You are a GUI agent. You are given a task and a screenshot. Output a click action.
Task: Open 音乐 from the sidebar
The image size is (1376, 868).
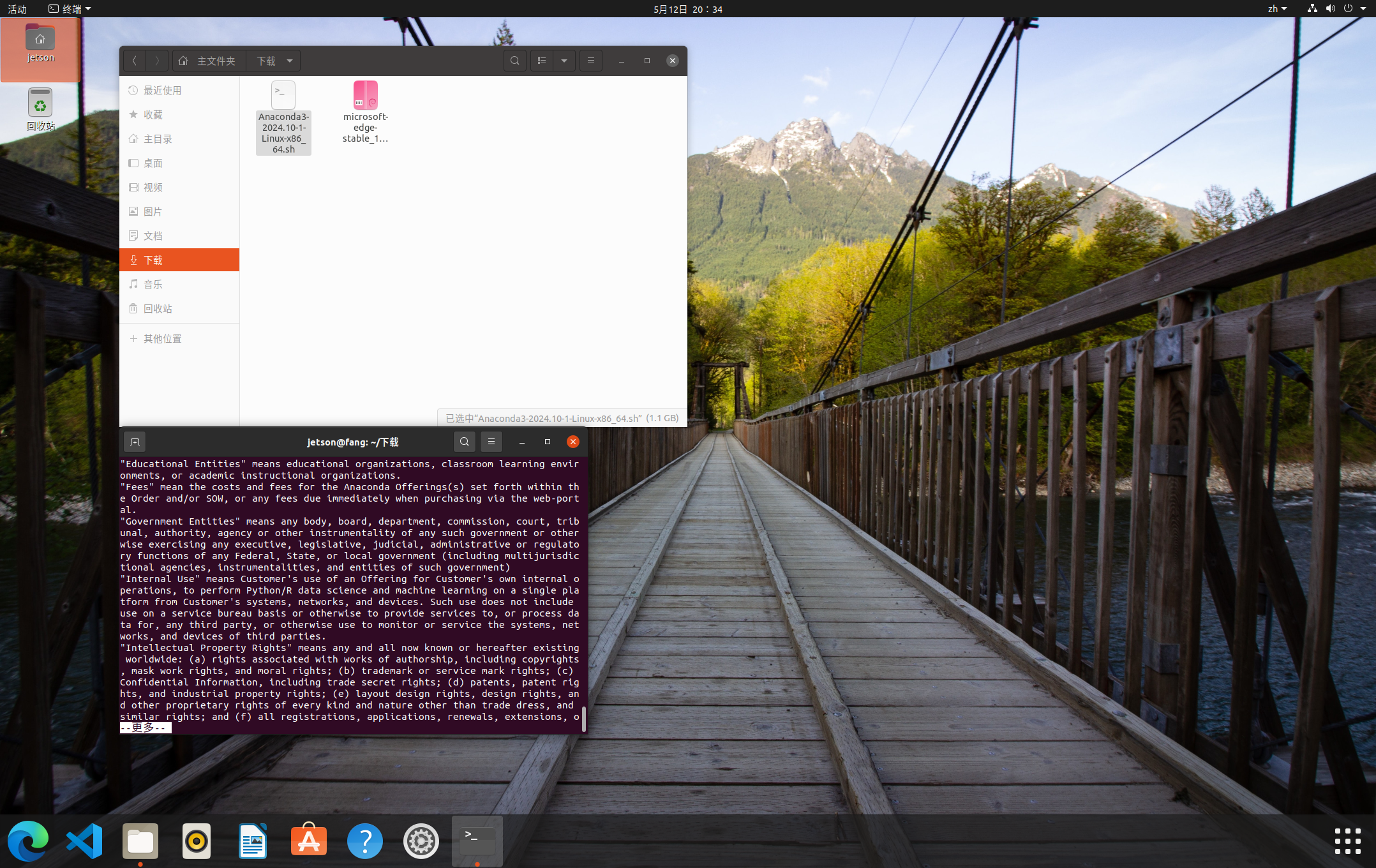coord(179,284)
